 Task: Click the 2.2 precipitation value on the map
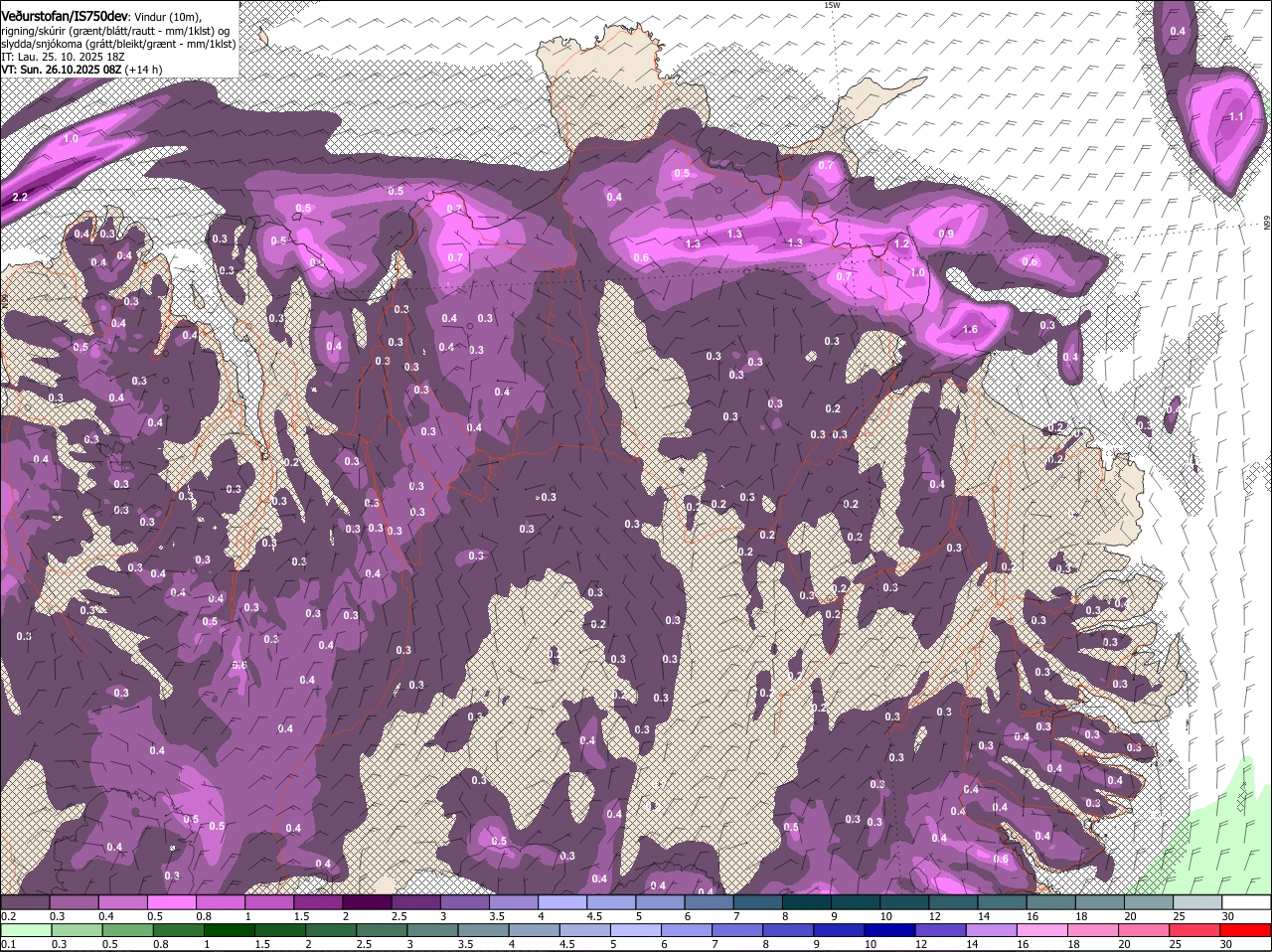[20, 198]
